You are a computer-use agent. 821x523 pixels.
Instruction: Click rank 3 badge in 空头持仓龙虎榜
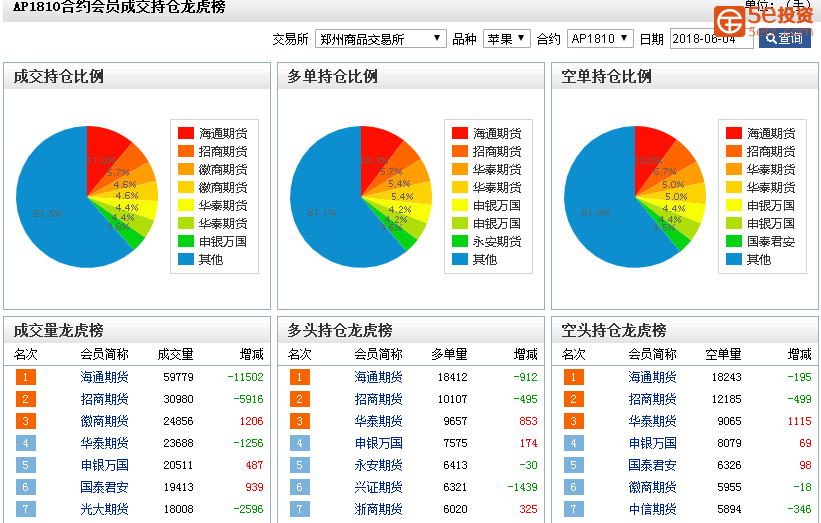click(573, 421)
